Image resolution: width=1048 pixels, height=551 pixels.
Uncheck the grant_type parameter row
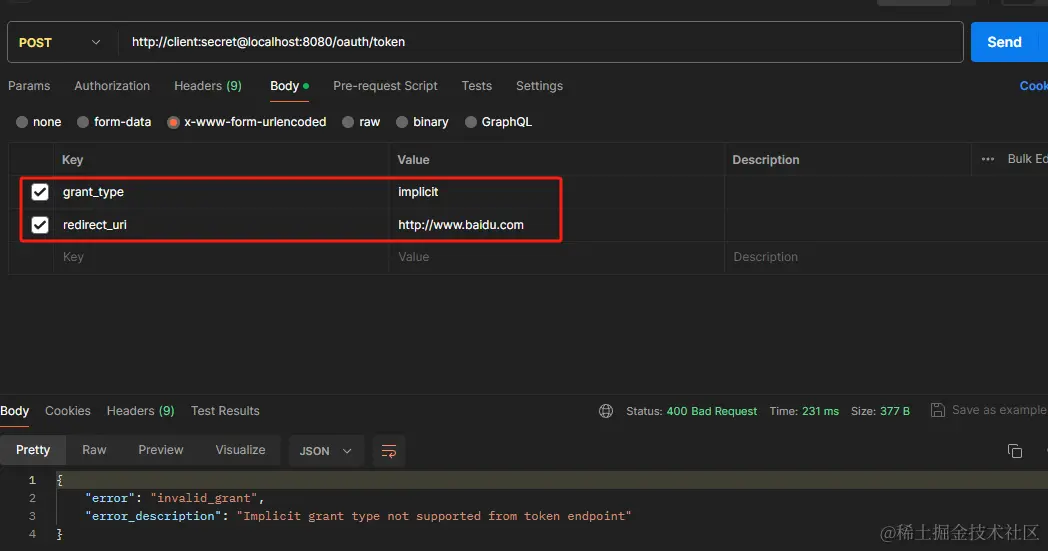(40, 192)
